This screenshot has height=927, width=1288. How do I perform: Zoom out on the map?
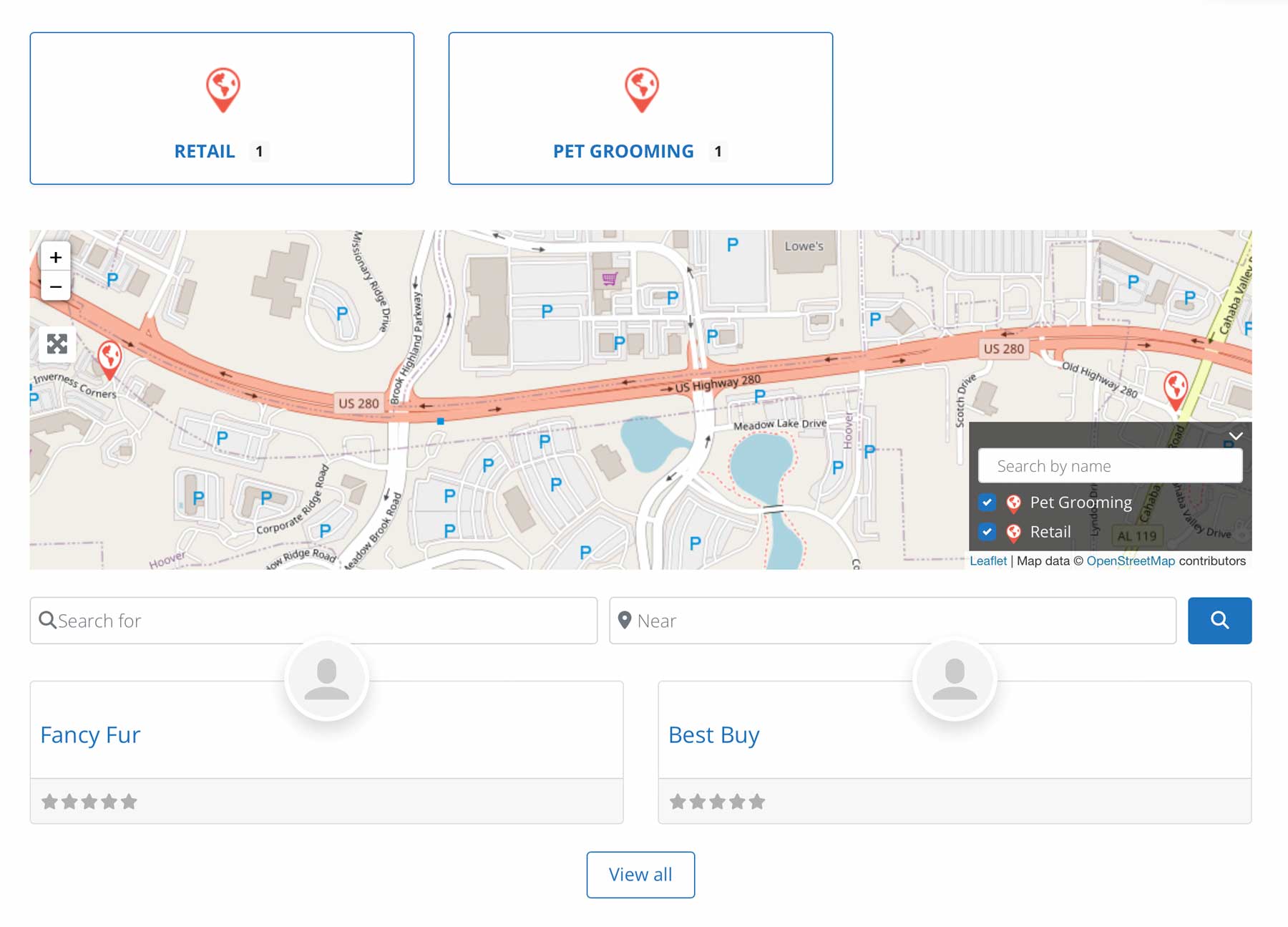tap(55, 286)
